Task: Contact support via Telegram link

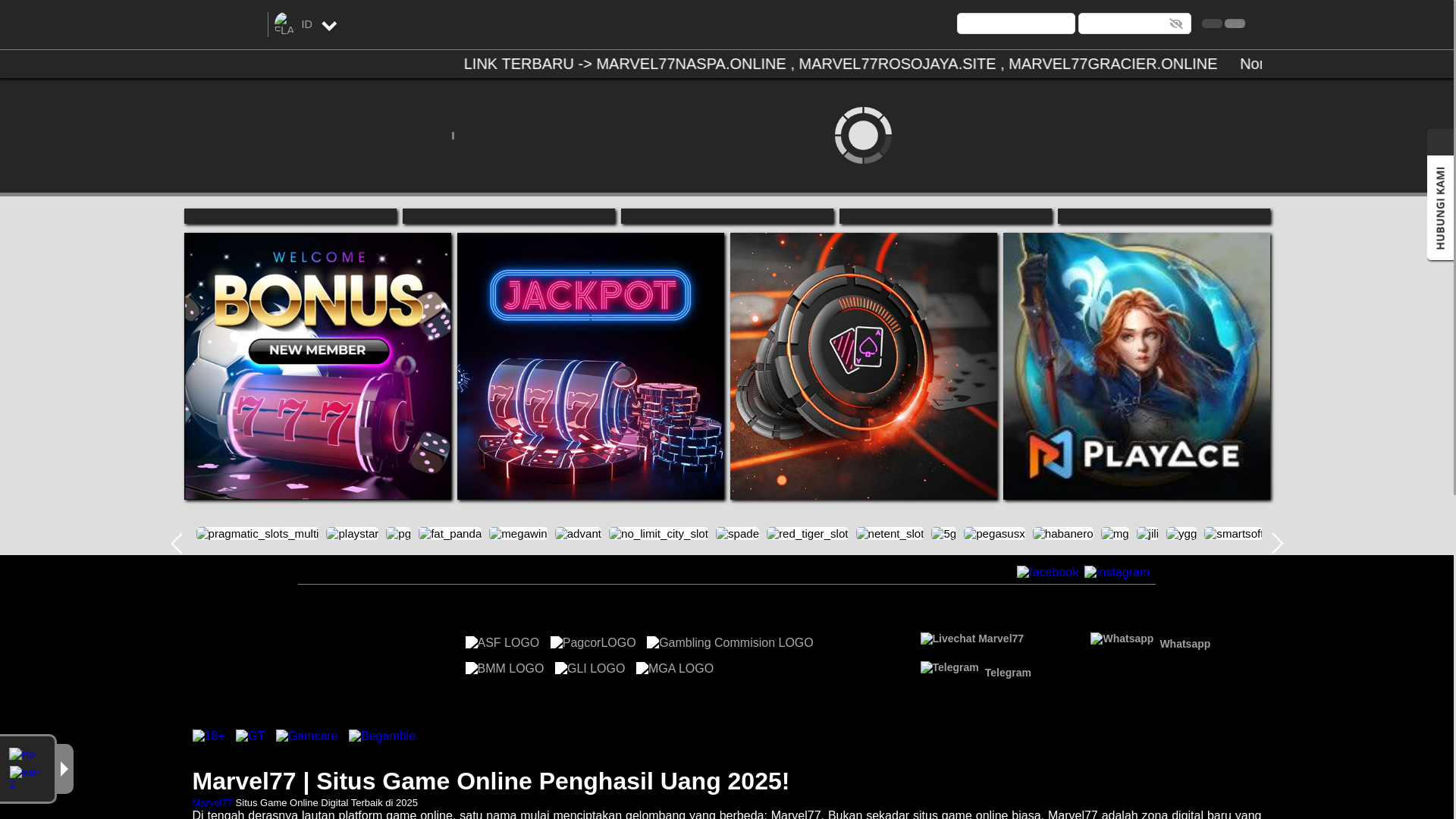Action: point(976,670)
